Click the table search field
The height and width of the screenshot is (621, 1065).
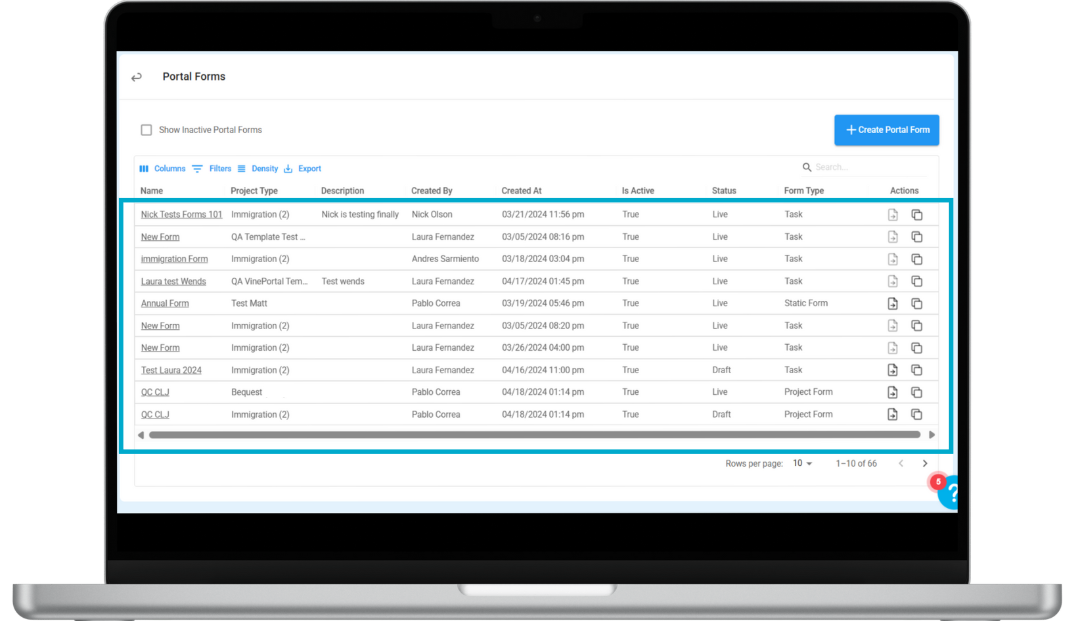(865, 168)
